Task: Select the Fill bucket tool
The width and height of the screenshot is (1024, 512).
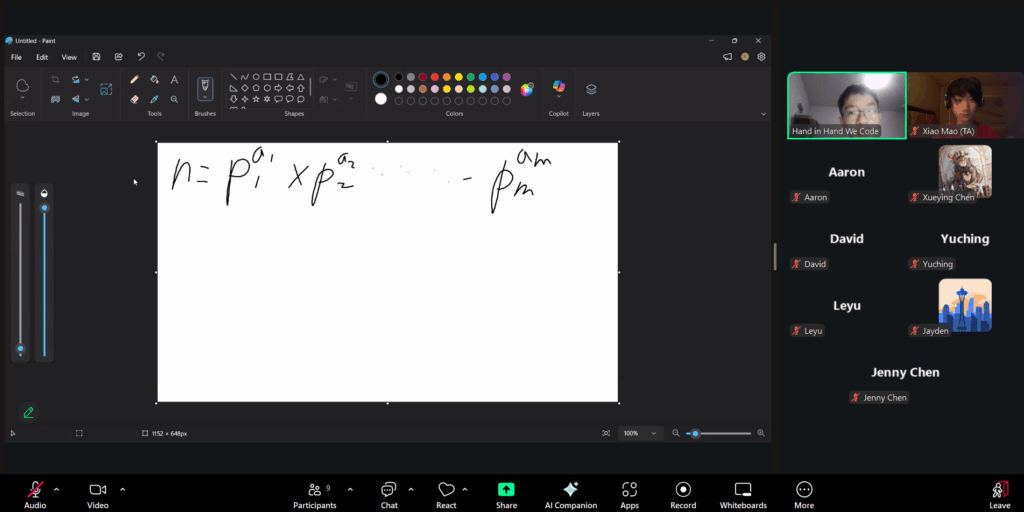Action: [154, 79]
